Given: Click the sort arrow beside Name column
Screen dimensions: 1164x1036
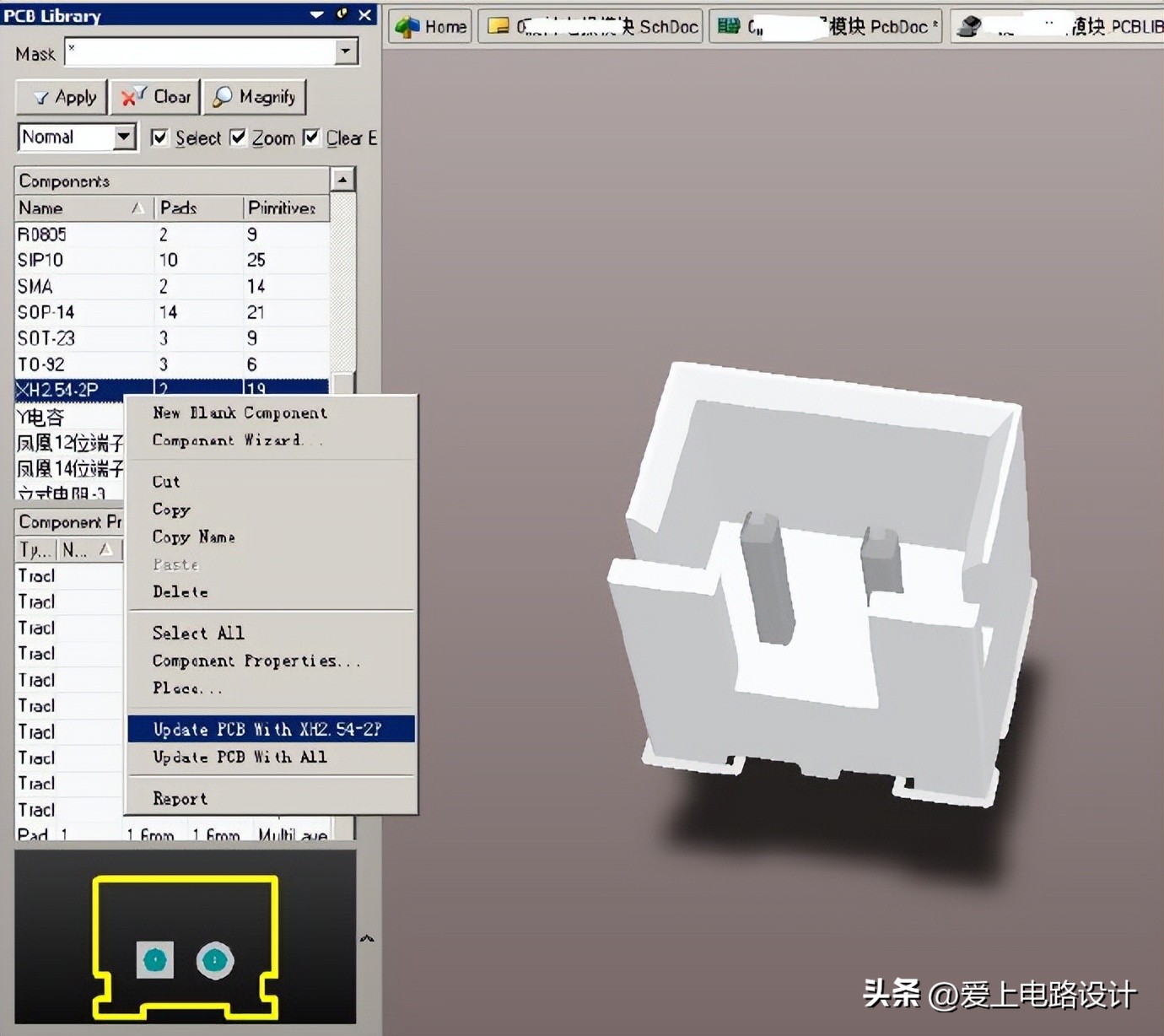Looking at the screenshot, I should click(x=139, y=208).
